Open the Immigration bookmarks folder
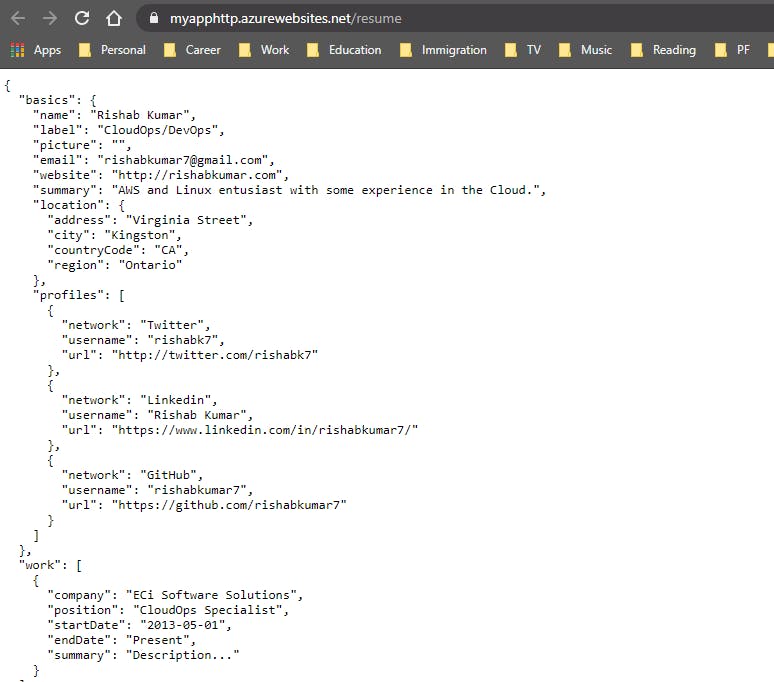 click(443, 50)
